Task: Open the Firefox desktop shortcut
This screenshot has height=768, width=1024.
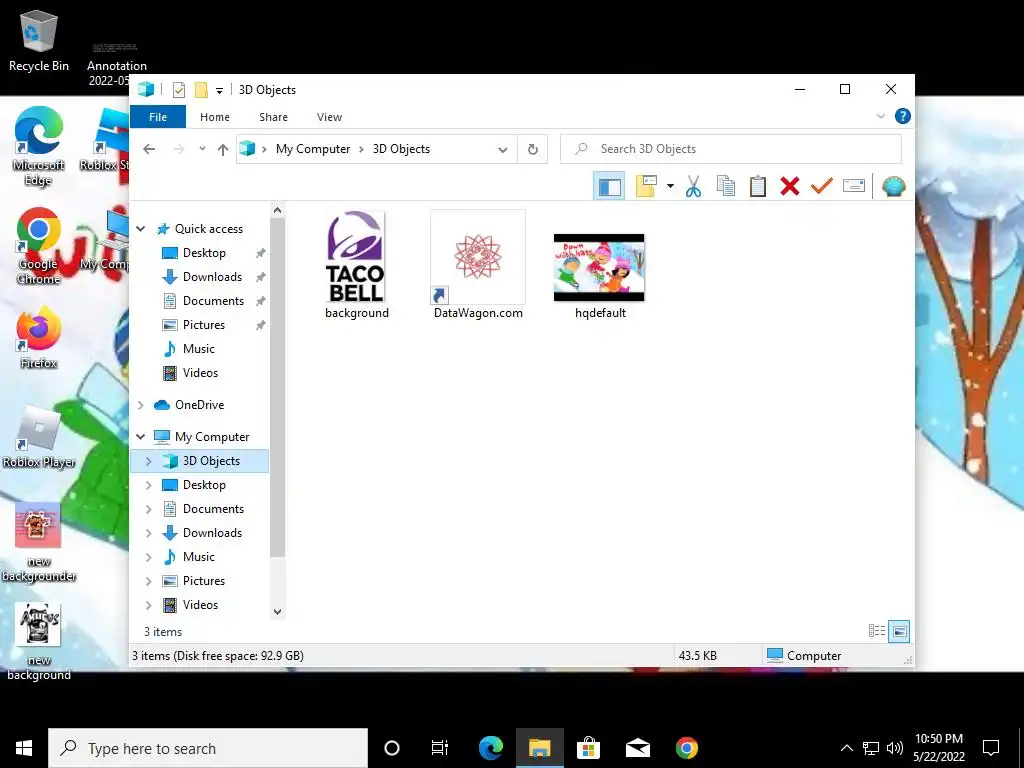Action: coord(39,338)
